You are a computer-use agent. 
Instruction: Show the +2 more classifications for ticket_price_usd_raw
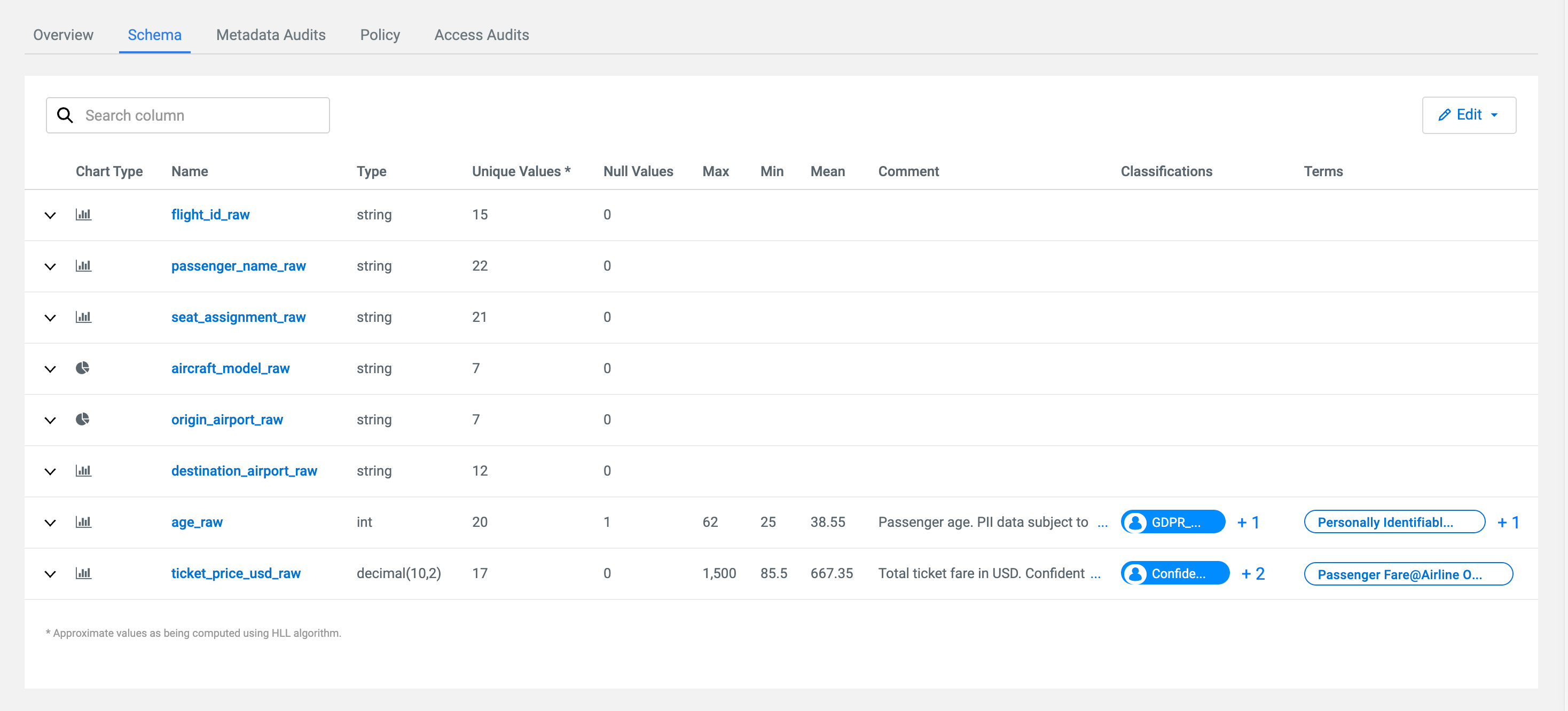1253,573
